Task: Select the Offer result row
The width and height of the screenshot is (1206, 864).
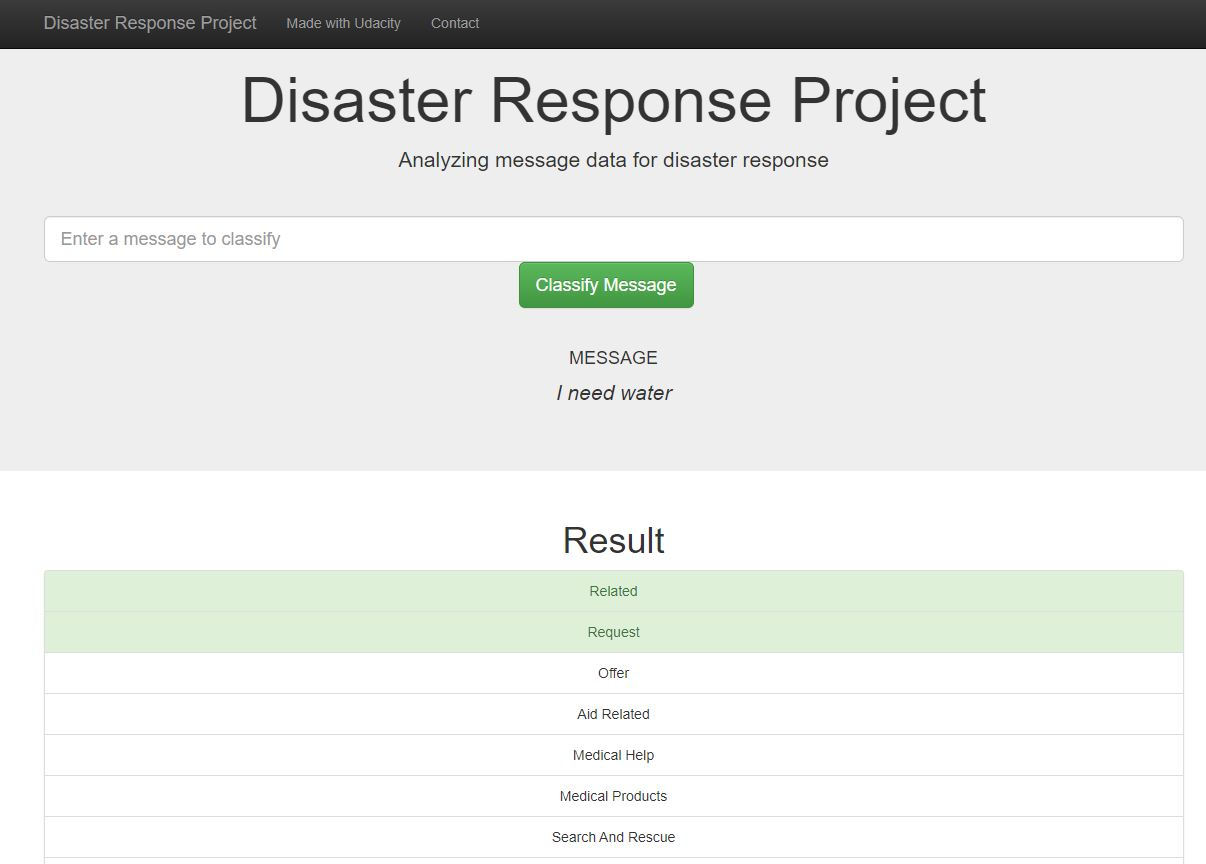Action: (613, 673)
